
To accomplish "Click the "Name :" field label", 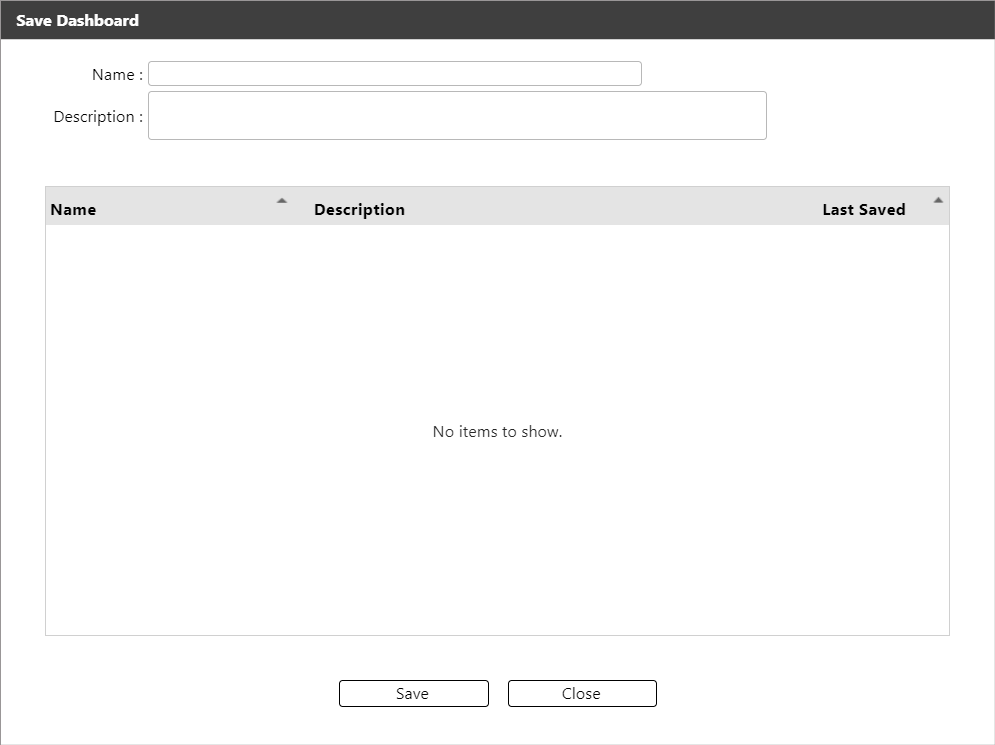I will (117, 75).
